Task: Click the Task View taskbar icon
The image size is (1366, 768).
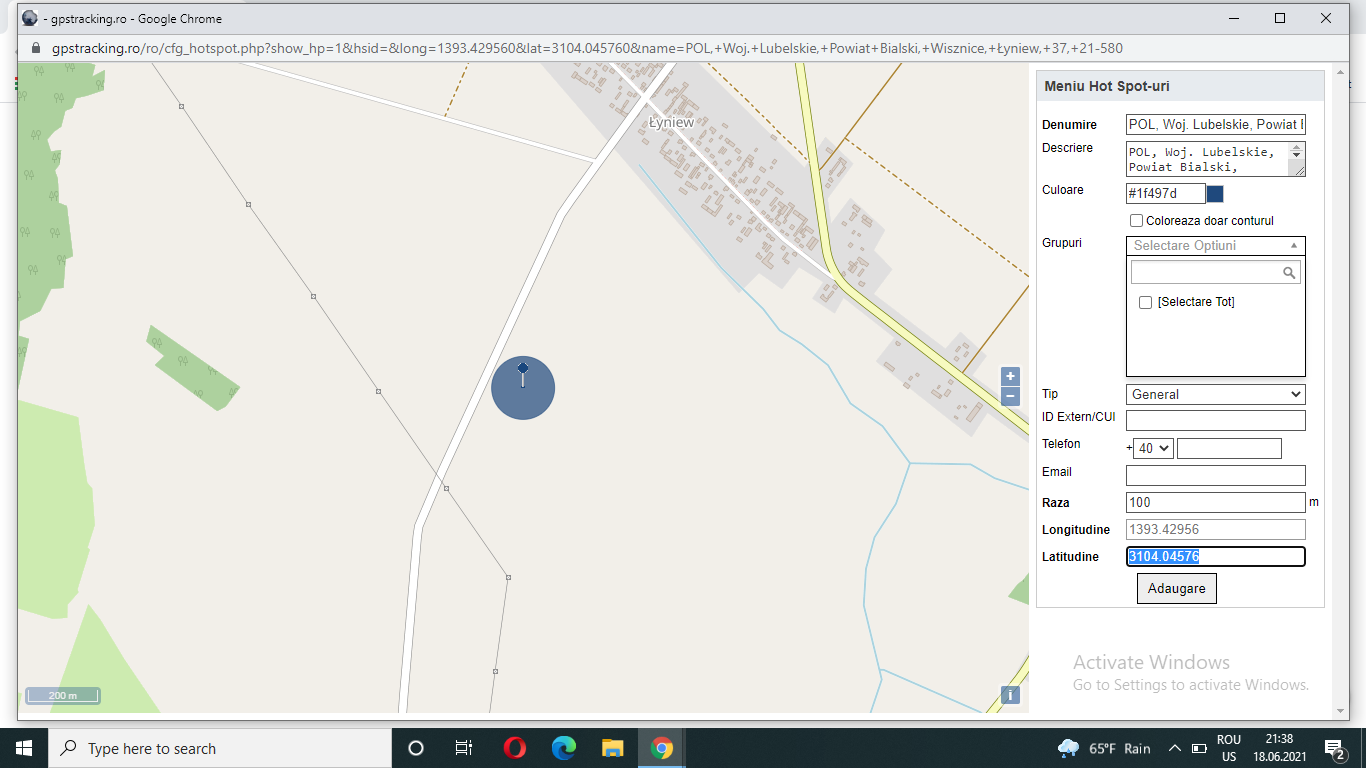Action: (464, 748)
